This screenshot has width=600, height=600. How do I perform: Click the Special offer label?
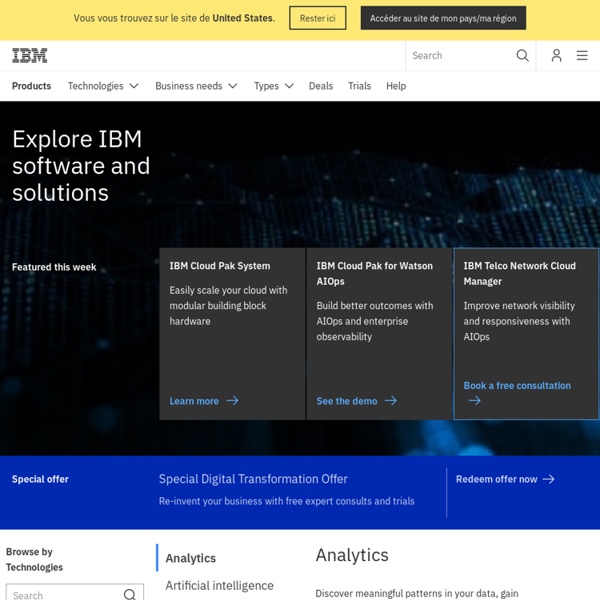coord(40,479)
